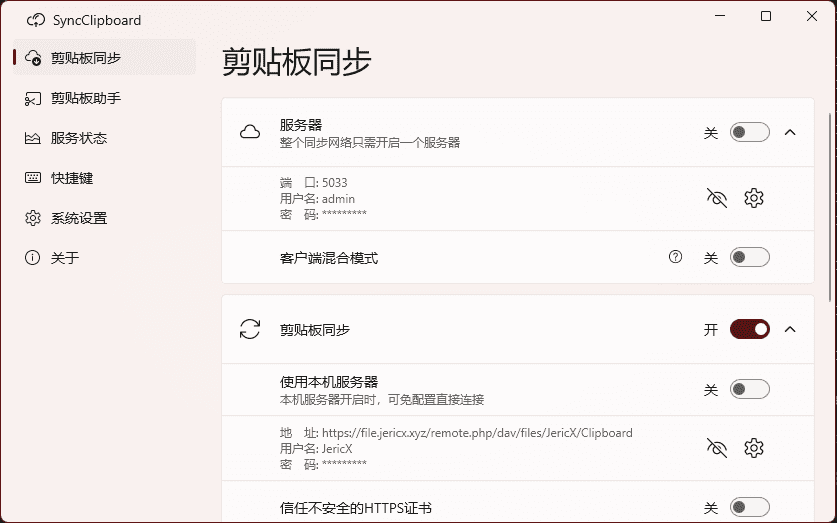Click help question mark for 客户端混合模式
The width and height of the screenshot is (837, 523).
675,257
